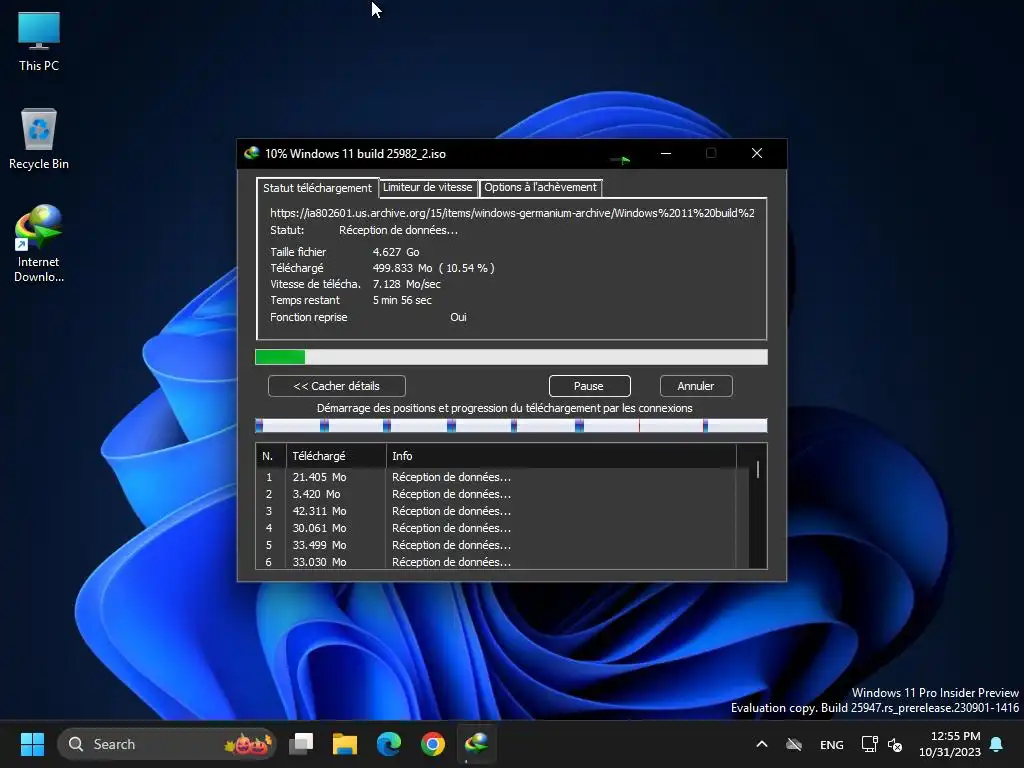Click the Réception de données status text
1024x768 pixels.
pyautogui.click(x=398, y=230)
